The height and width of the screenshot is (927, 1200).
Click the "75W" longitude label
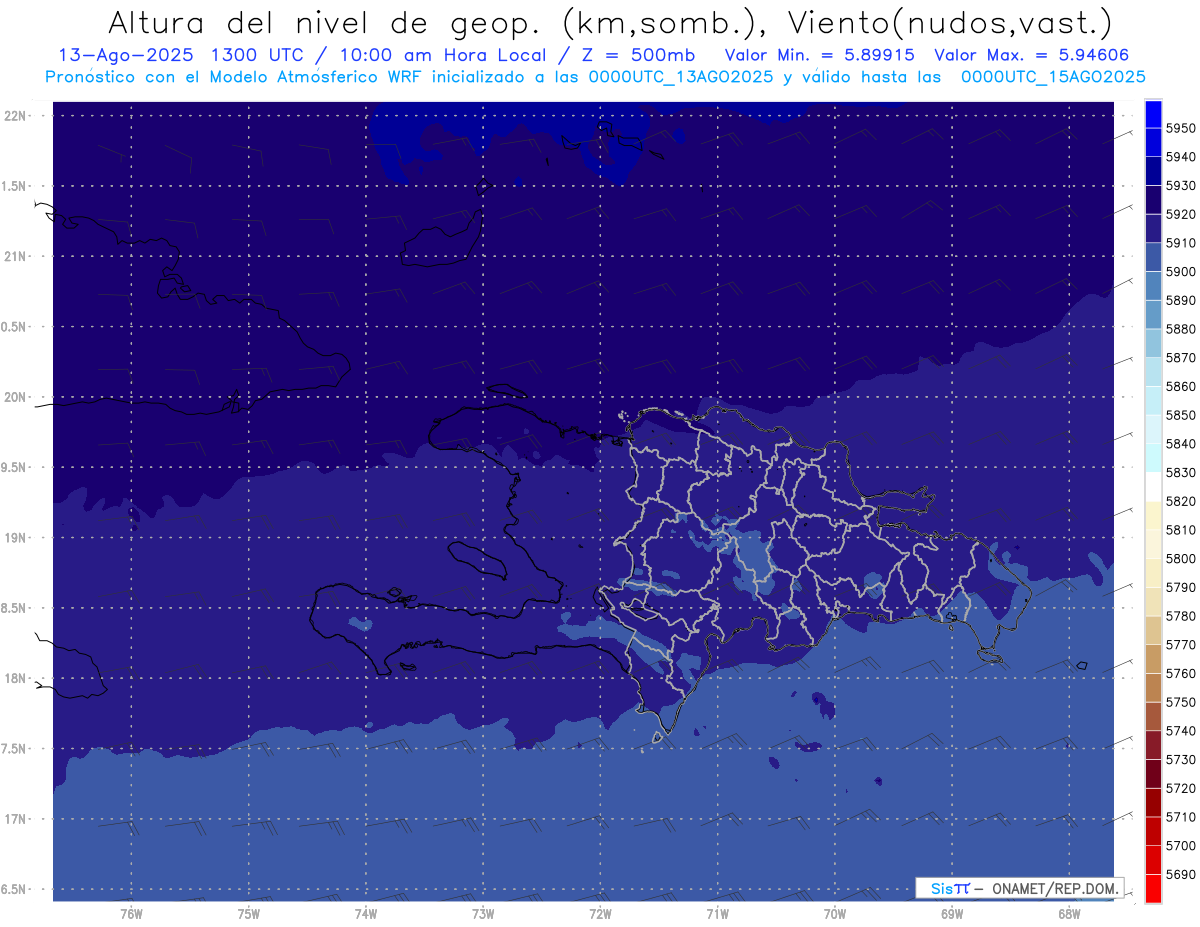tap(249, 914)
